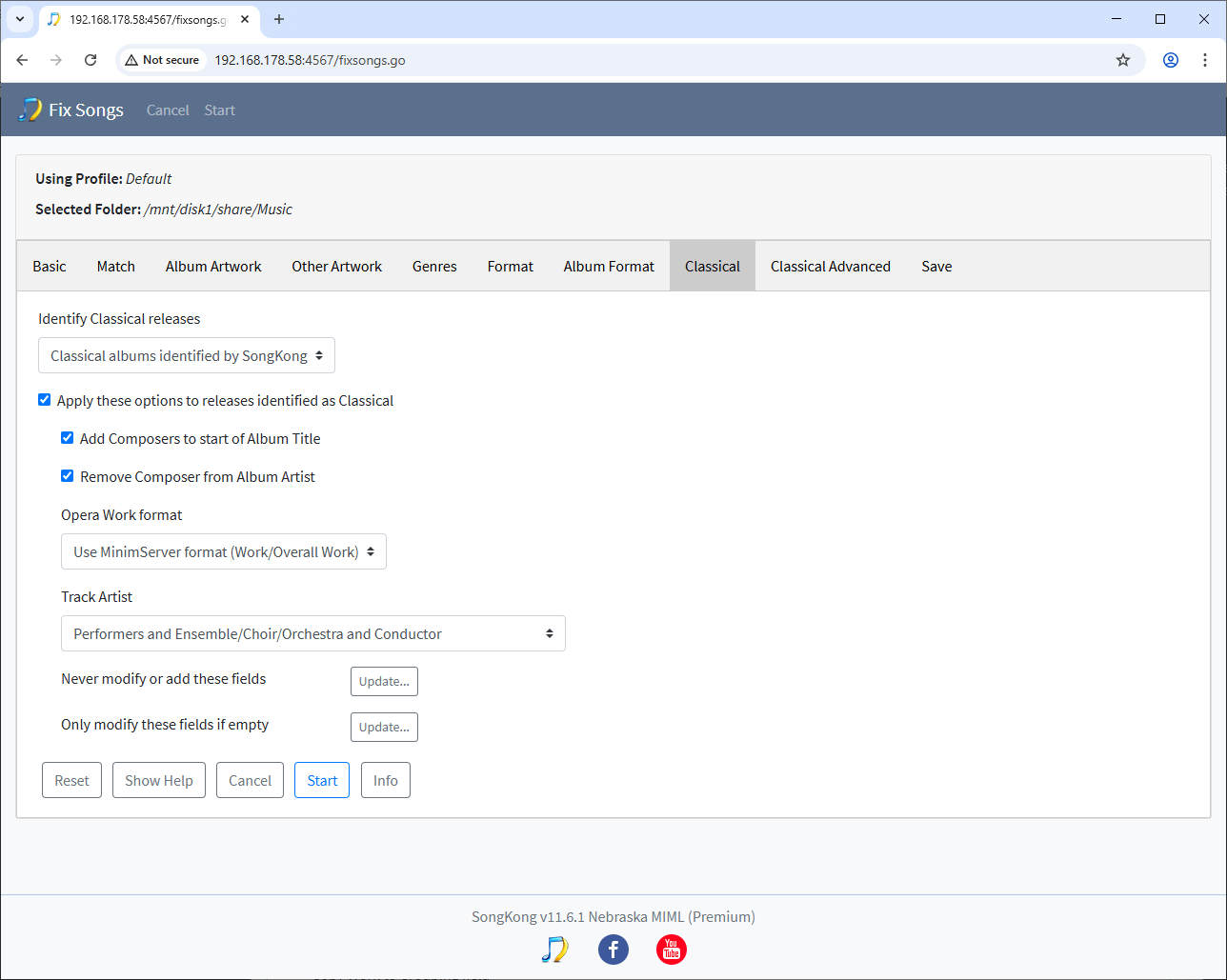1227x980 pixels.
Task: Open SongKong website icon in footer
Action: coord(554,950)
